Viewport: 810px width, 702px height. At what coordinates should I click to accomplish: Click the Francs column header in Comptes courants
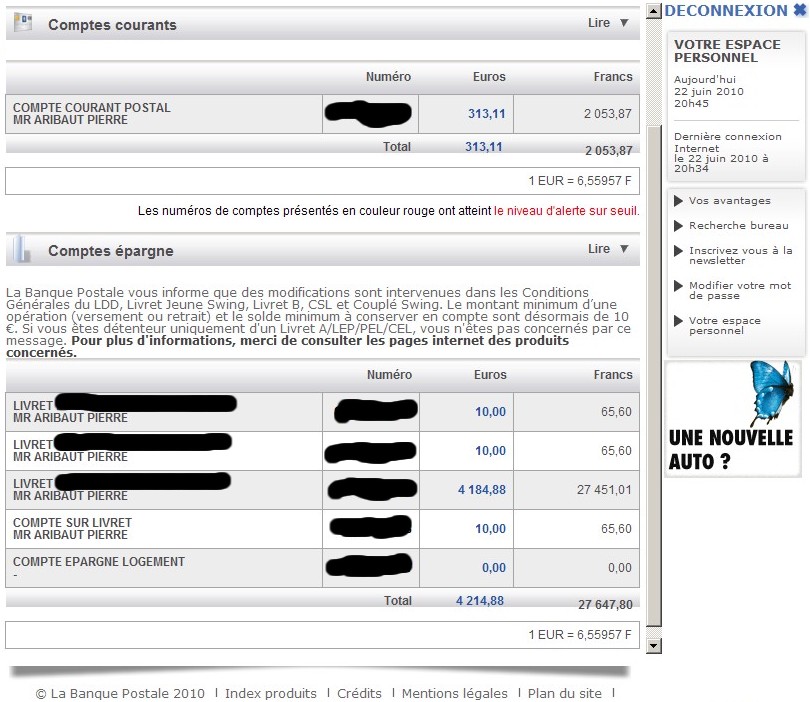pyautogui.click(x=613, y=76)
